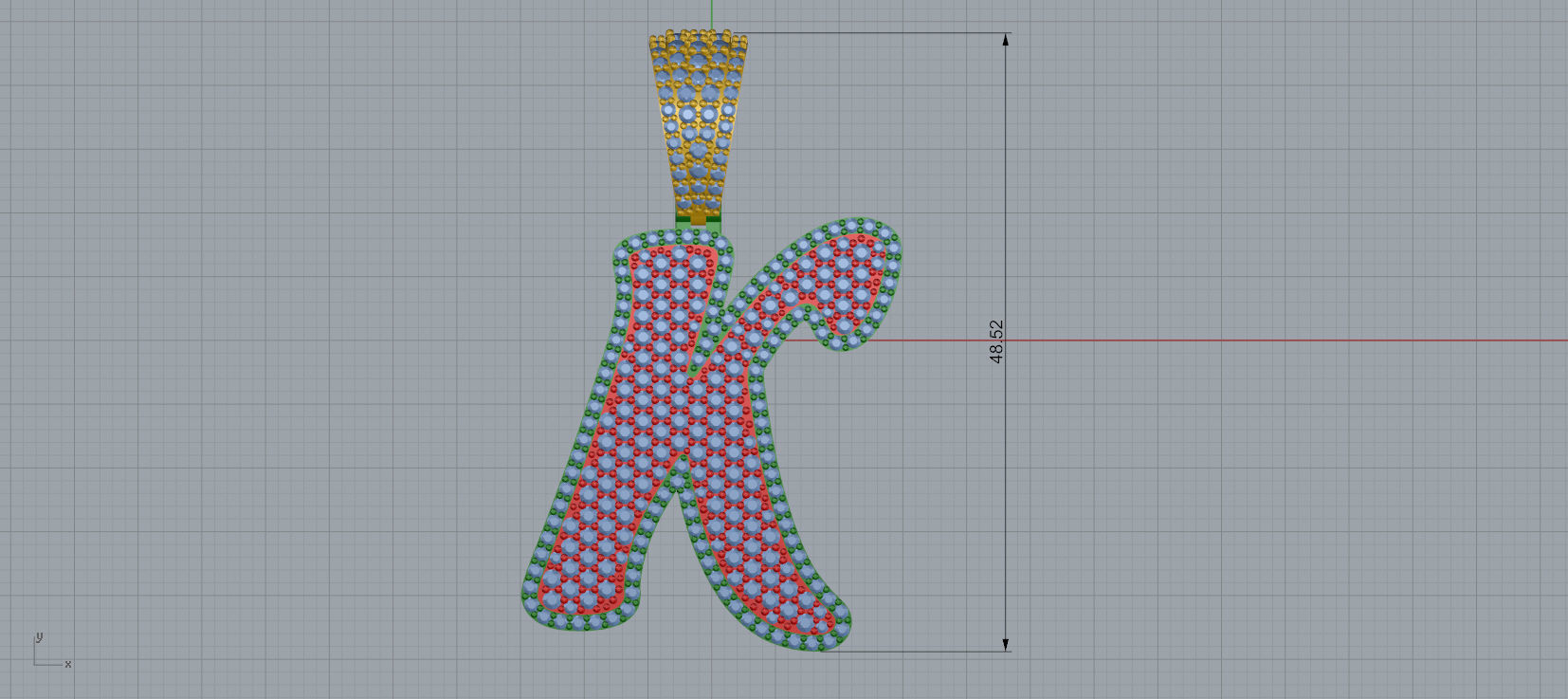The image size is (1568, 699).
Task: Click the green Y-axis line above the bail
Action: pyautogui.click(x=712, y=14)
